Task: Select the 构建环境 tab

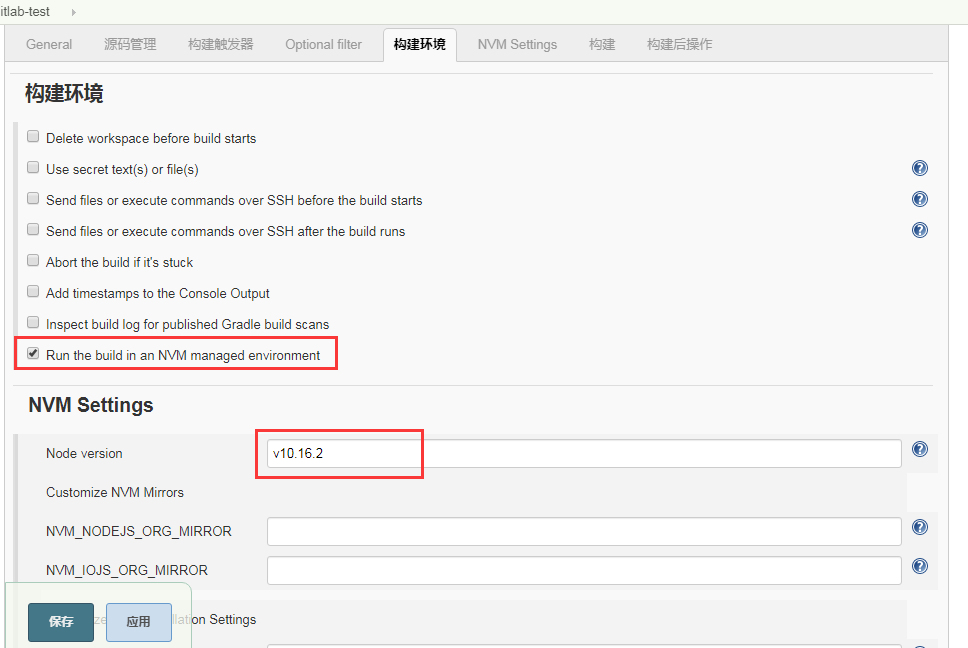Action: (x=420, y=44)
